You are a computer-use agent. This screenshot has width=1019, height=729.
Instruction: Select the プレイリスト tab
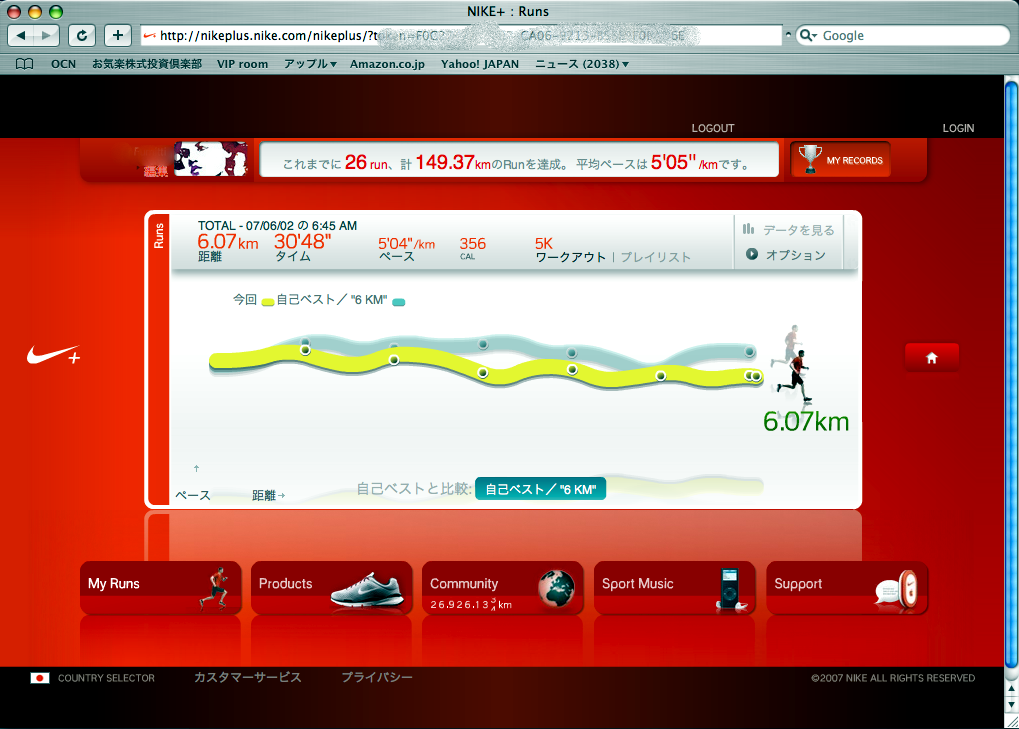pos(656,257)
